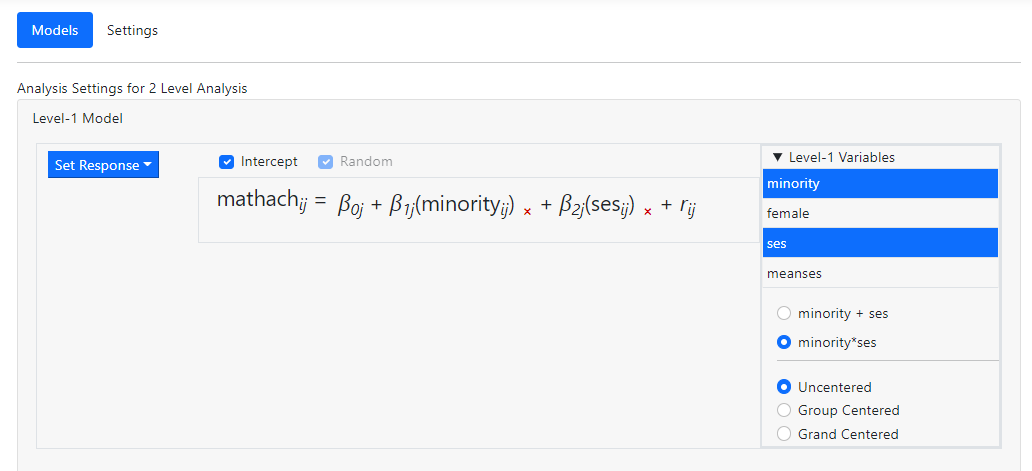The height and width of the screenshot is (471, 1032).
Task: Open the Set Response dropdown
Action: coord(103,165)
